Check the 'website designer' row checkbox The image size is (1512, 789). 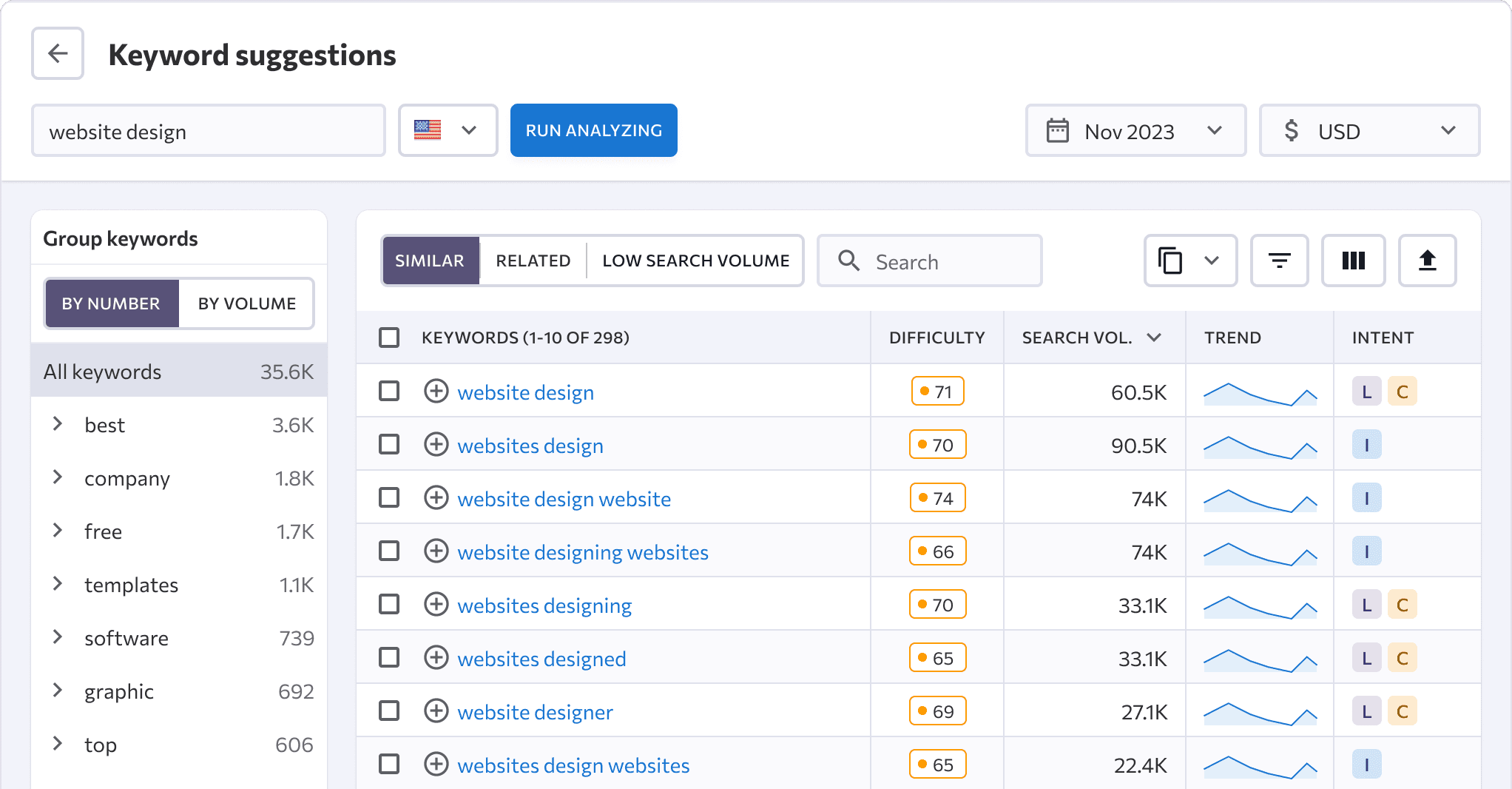coord(389,711)
